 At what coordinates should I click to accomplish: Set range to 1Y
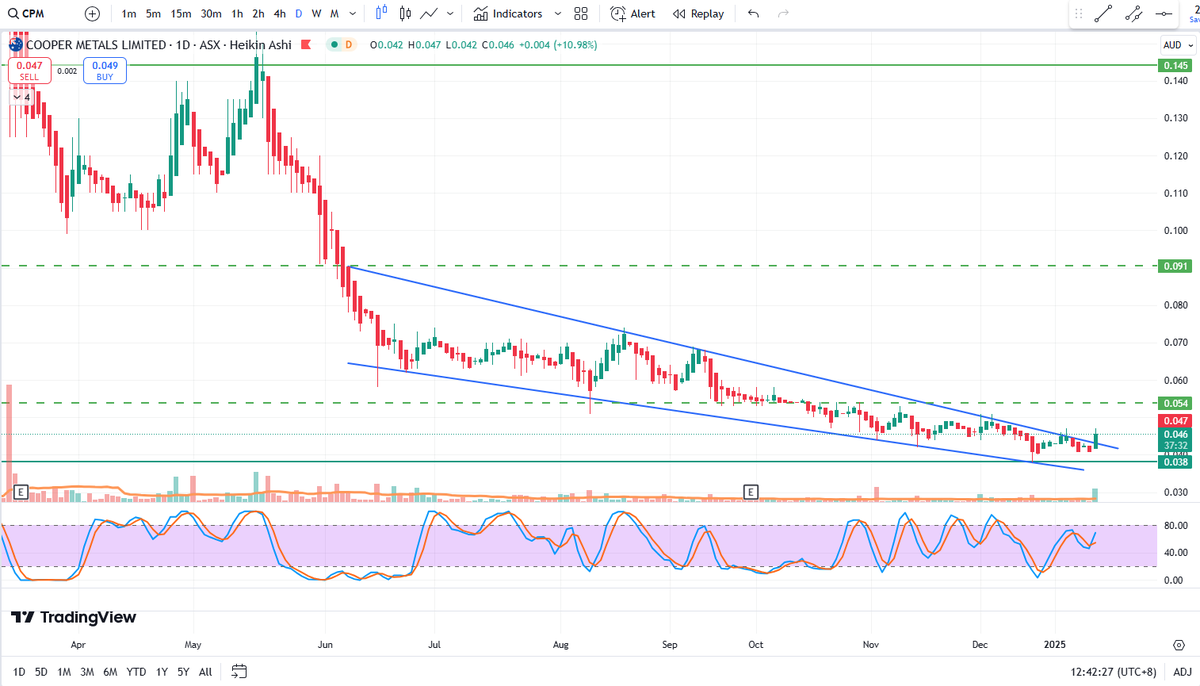pyautogui.click(x=162, y=671)
